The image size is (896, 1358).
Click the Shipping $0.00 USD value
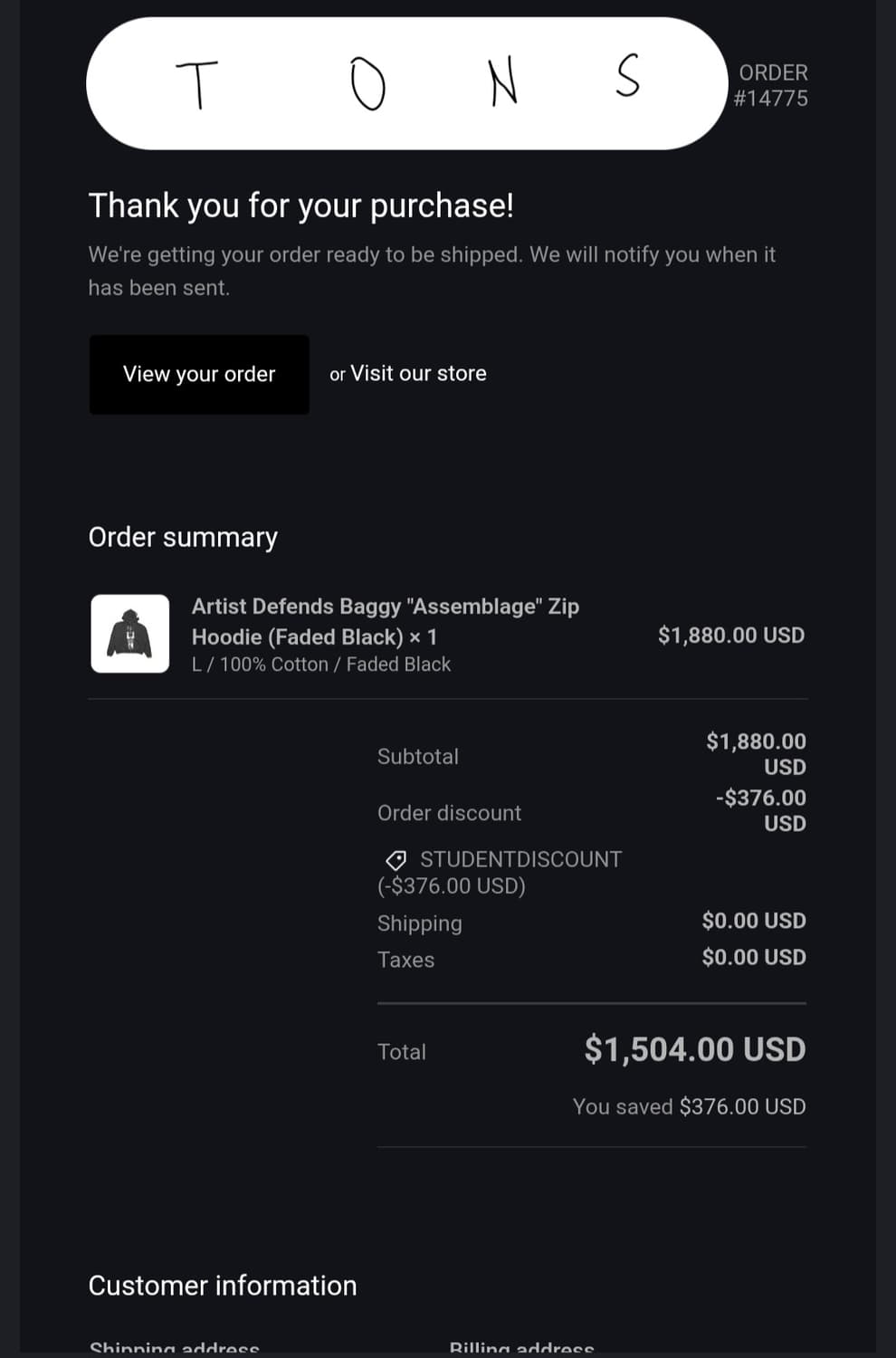tap(754, 921)
